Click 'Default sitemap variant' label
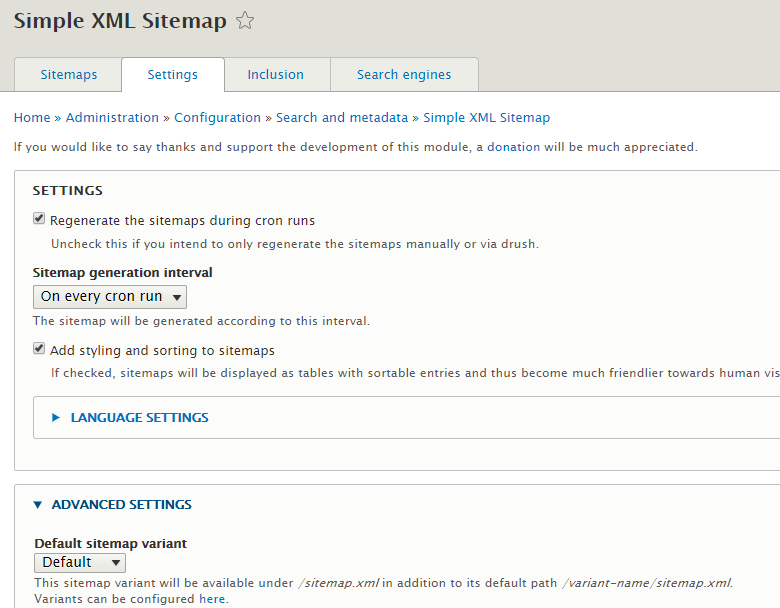Viewport: 780px width, 608px height. 110,543
